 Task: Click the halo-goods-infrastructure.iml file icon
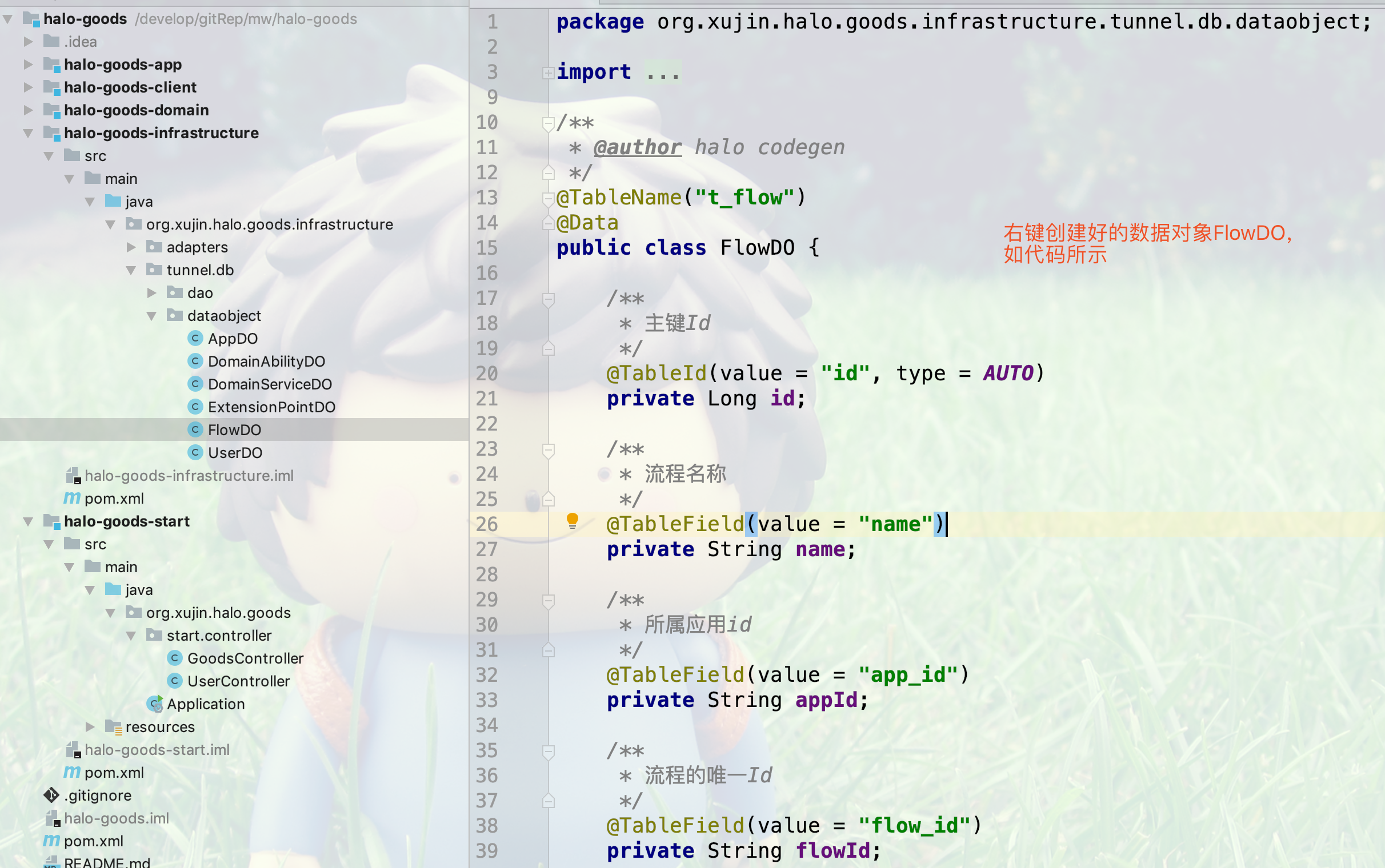click(x=73, y=475)
